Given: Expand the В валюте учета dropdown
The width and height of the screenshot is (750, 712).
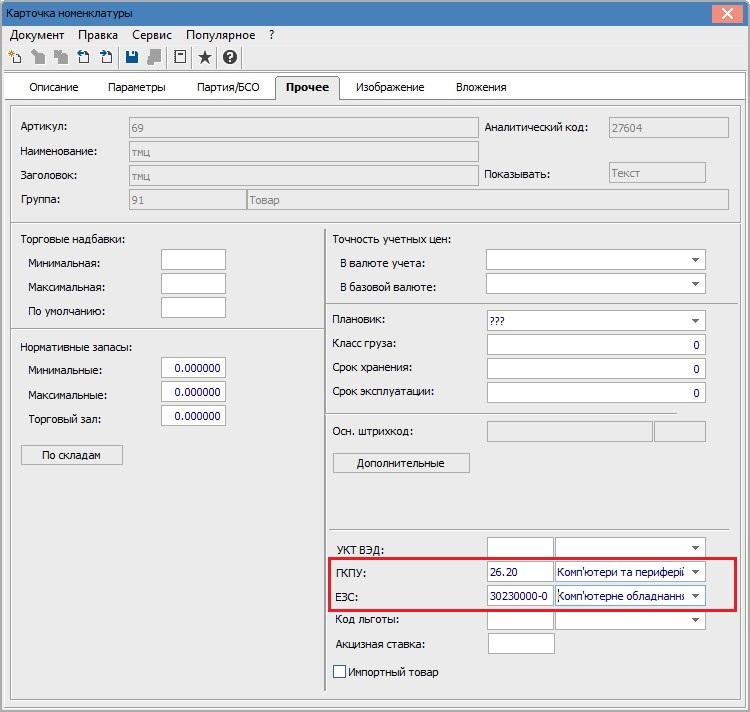Looking at the screenshot, I should pos(695,260).
